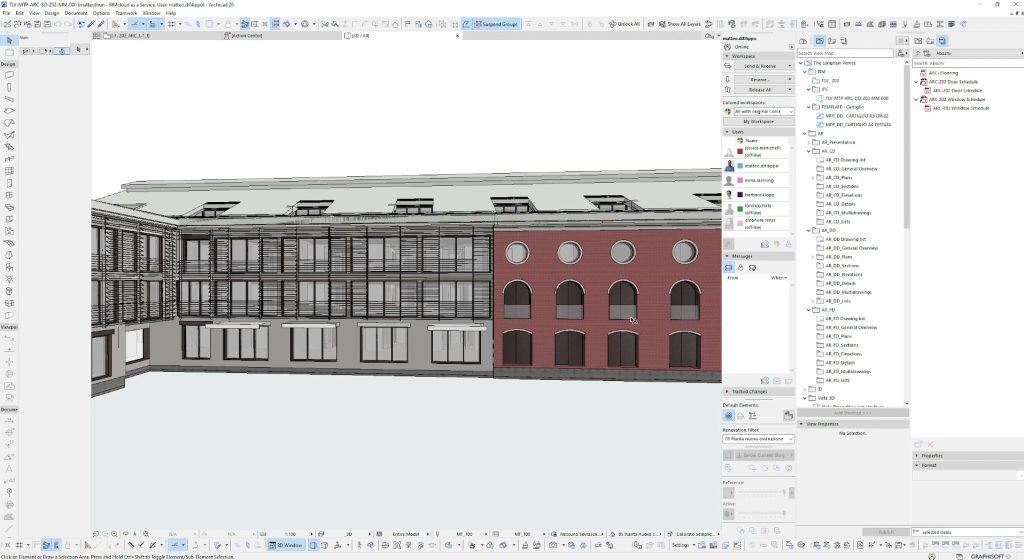
Task: Open the View Map icon in Navigator
Action: click(x=819, y=40)
